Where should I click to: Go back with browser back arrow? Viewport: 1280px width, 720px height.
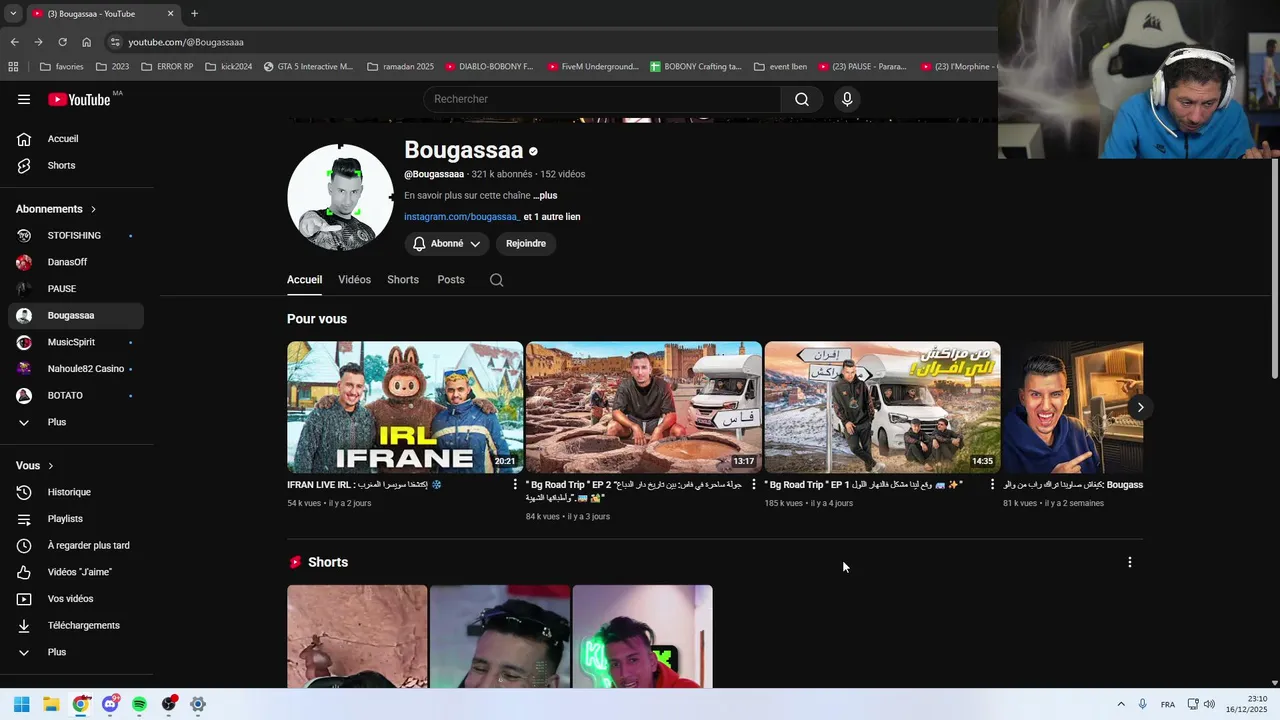14,42
